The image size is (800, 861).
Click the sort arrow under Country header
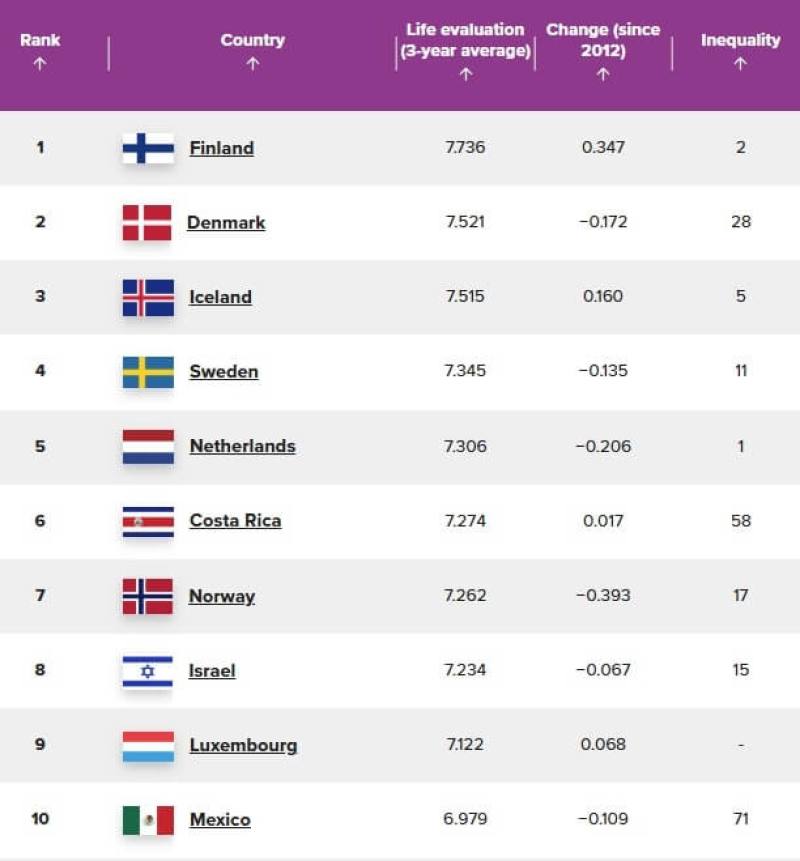(253, 62)
